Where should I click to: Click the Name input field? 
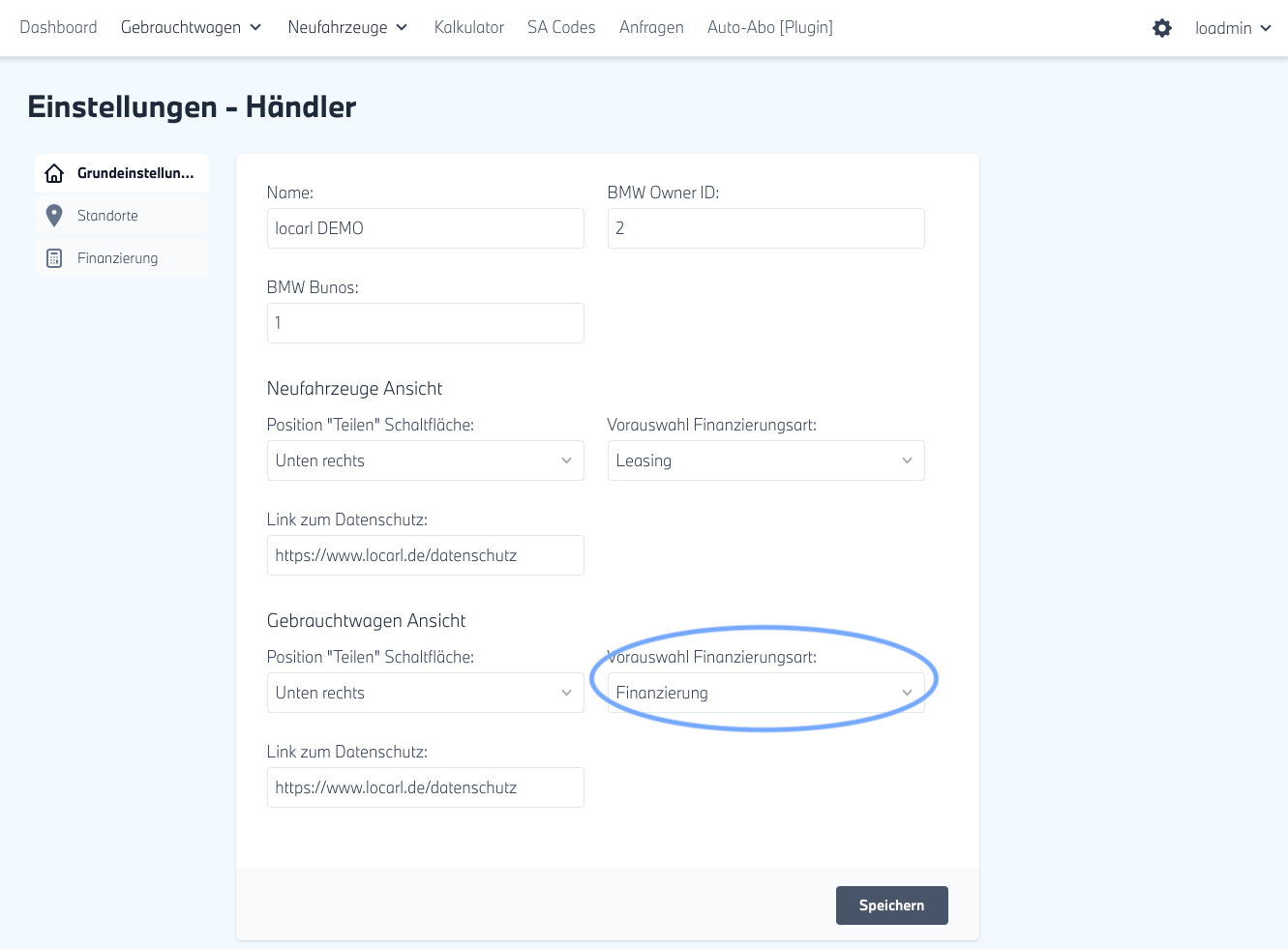click(x=425, y=228)
